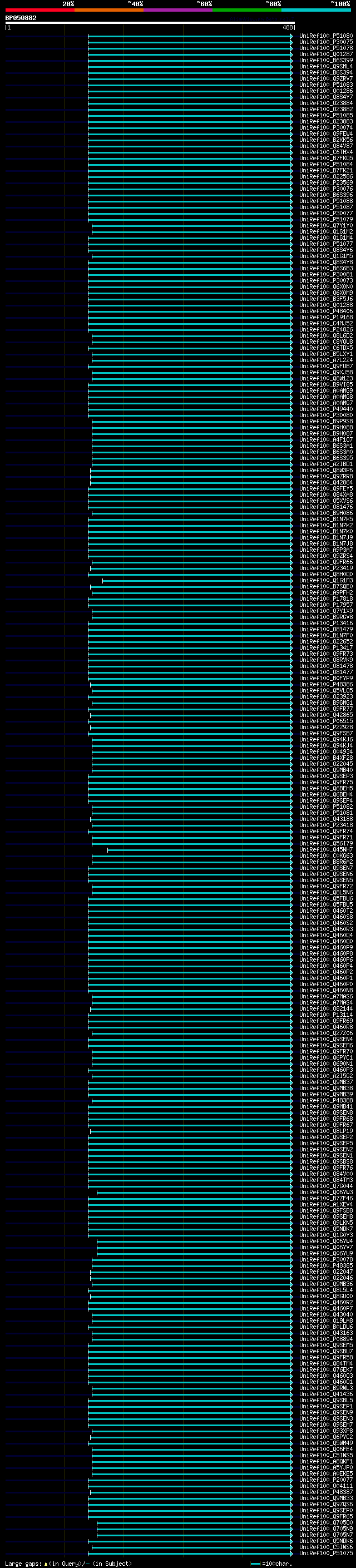The height and width of the screenshot is (1568, 356).
Task: Select the UniRef100_Q94KJ6 hit label
Action: [326, 740]
